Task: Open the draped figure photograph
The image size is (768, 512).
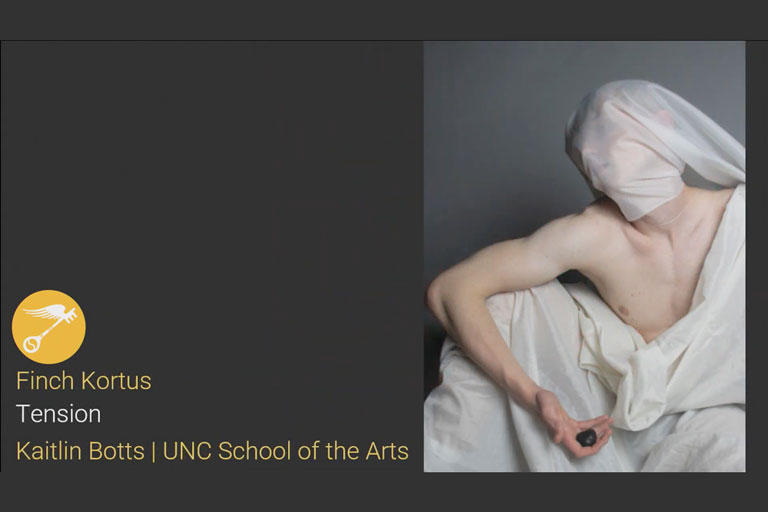Action: point(584,256)
